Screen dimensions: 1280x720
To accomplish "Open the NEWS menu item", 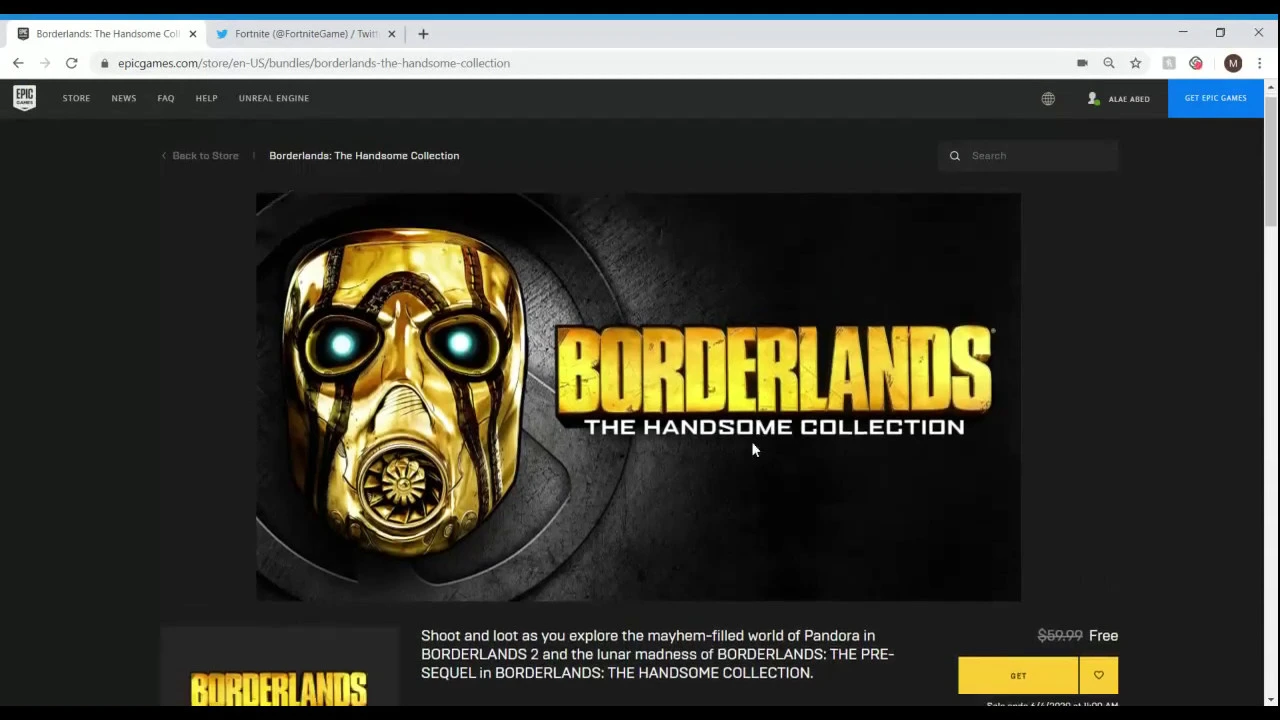I will [x=124, y=98].
